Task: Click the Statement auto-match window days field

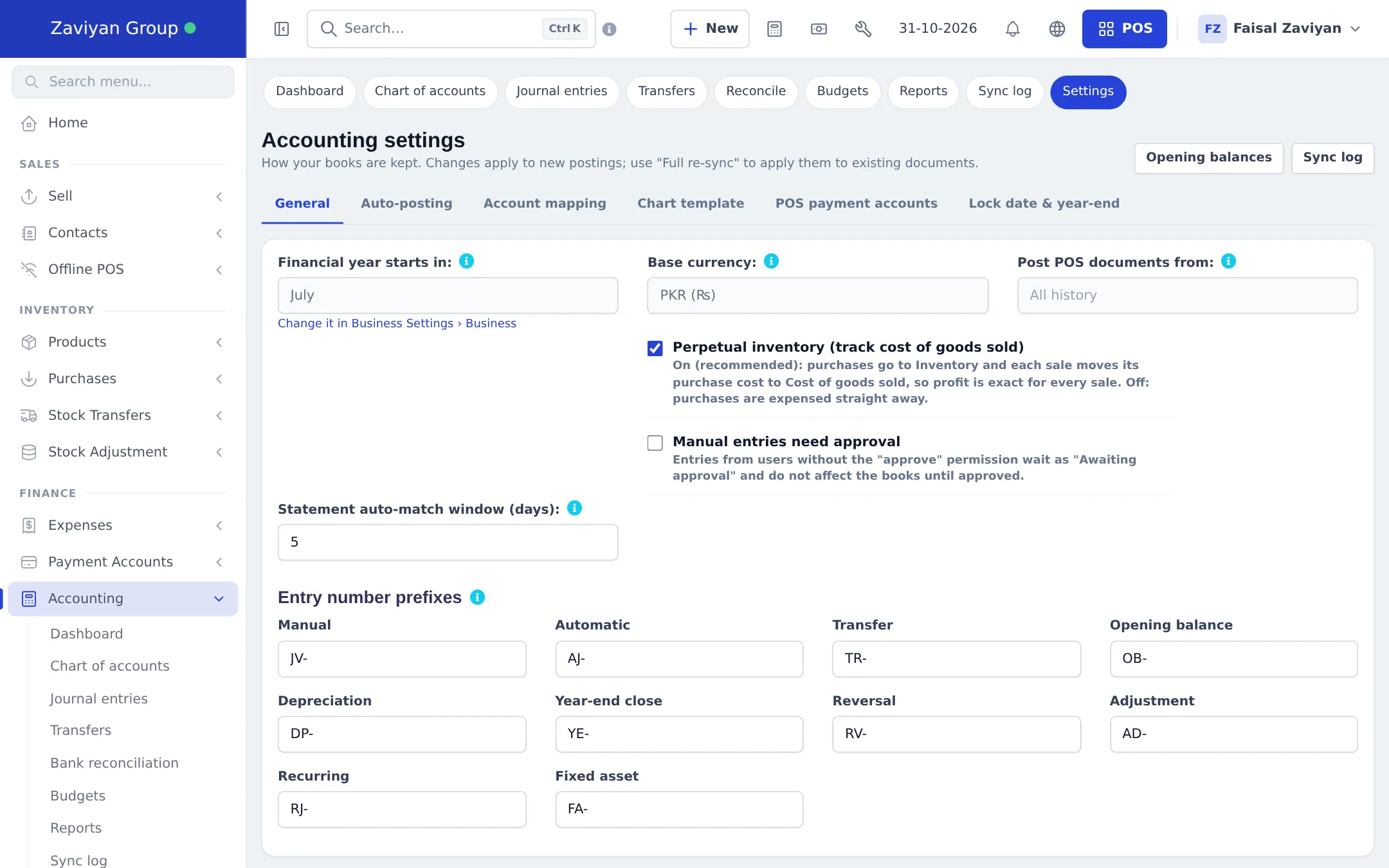Action: tap(448, 542)
